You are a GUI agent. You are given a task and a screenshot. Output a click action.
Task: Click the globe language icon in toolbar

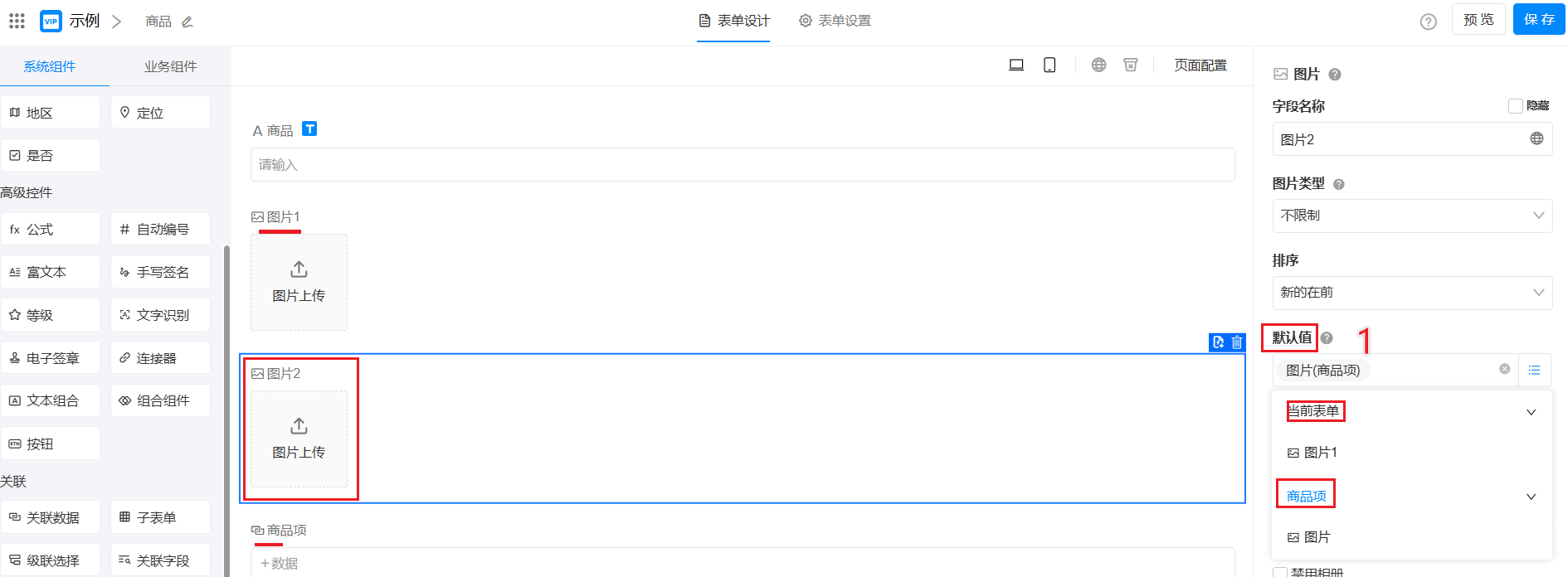click(x=1098, y=65)
